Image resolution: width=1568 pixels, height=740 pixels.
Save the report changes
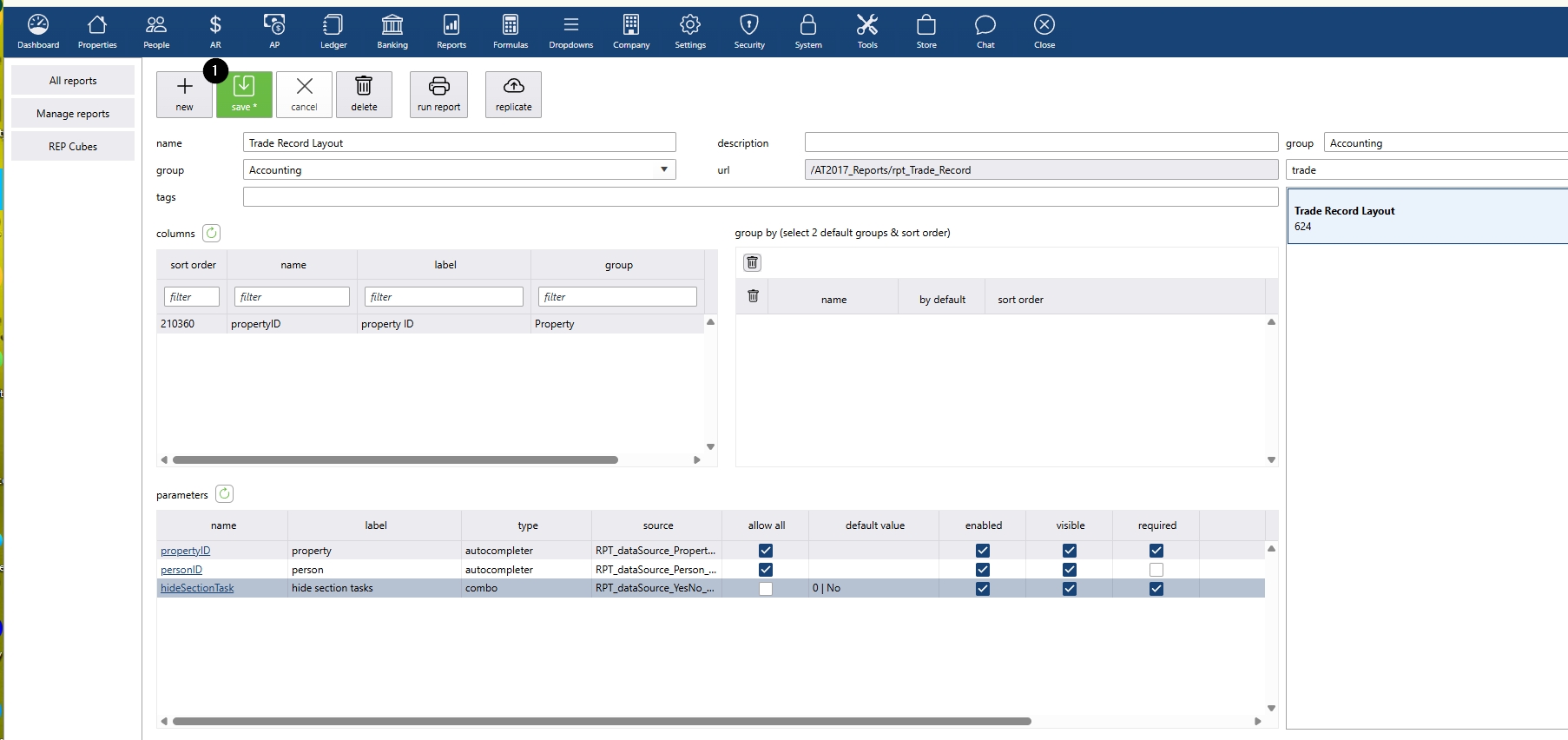click(244, 94)
